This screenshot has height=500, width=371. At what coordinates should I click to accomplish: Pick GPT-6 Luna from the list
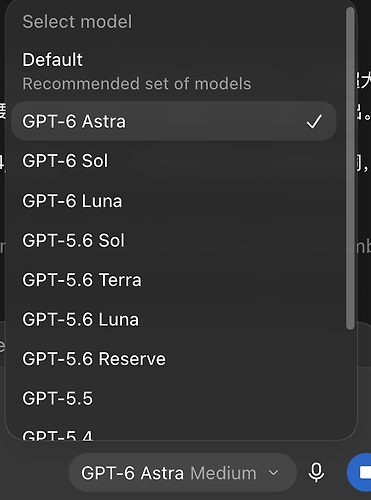pyautogui.click(x=174, y=201)
